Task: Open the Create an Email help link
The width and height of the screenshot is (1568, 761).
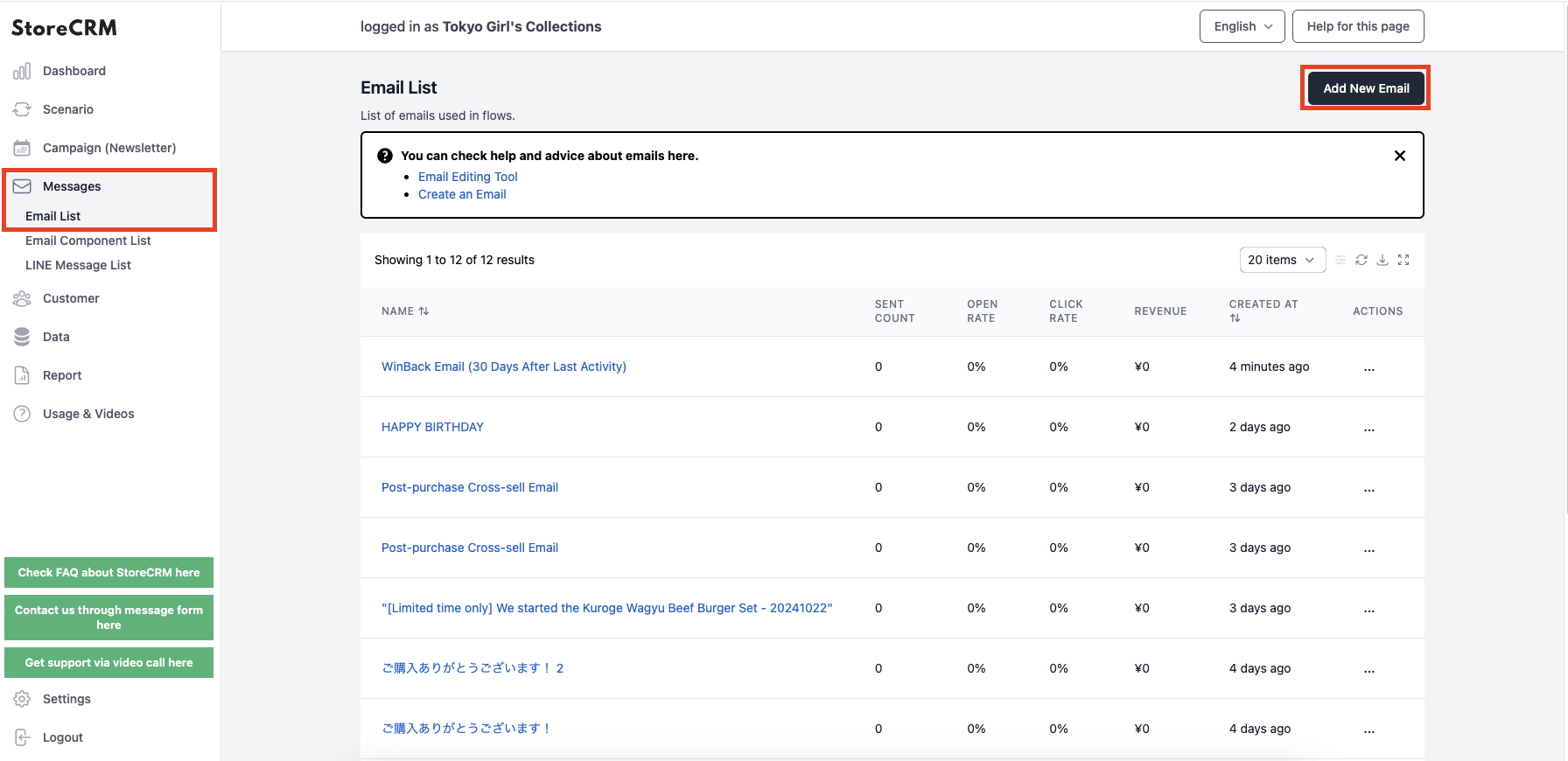Action: [462, 194]
